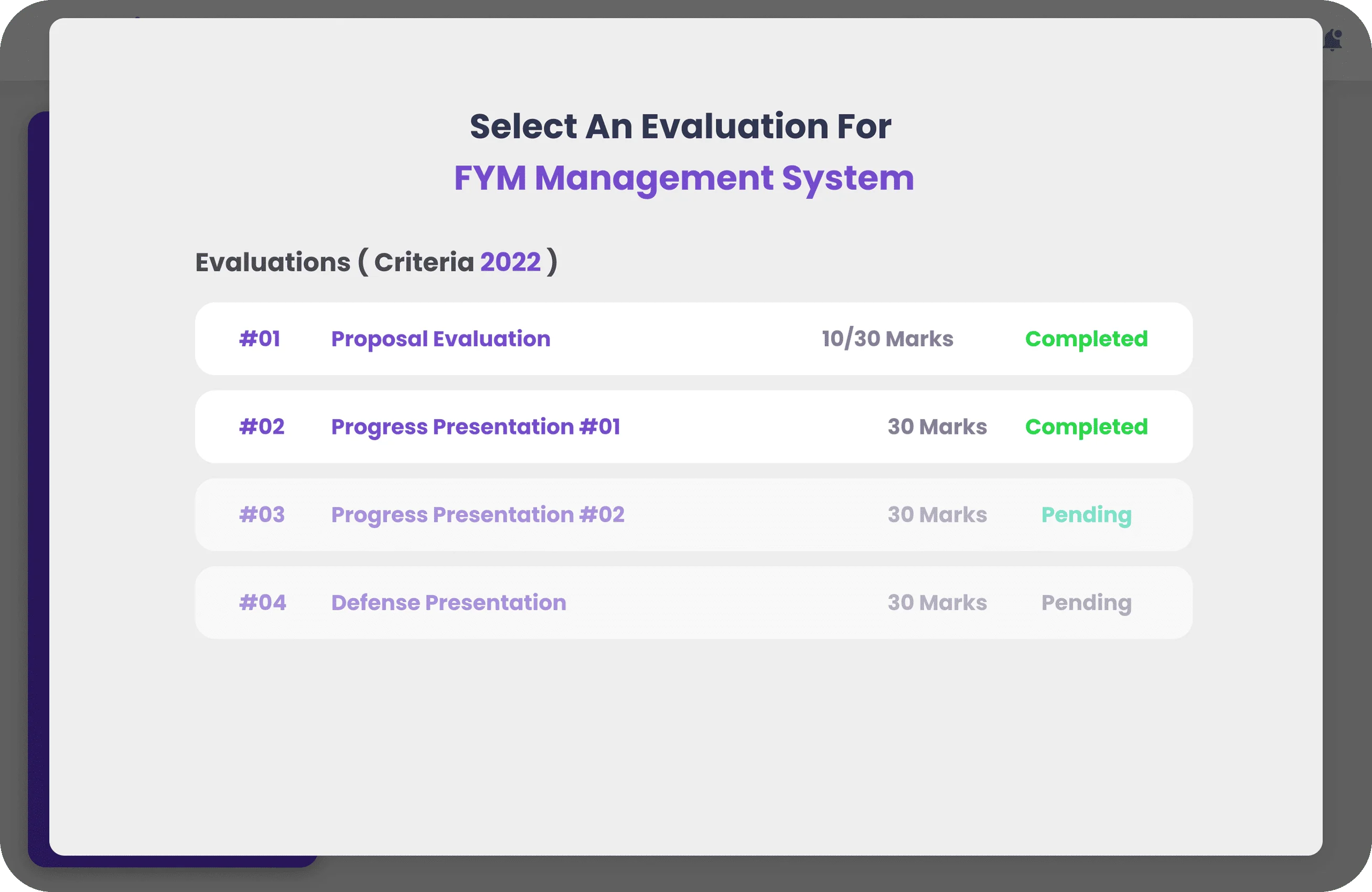This screenshot has height=892, width=1372.
Task: Click the Completed status for Proposal Evaluation
Action: (1086, 339)
